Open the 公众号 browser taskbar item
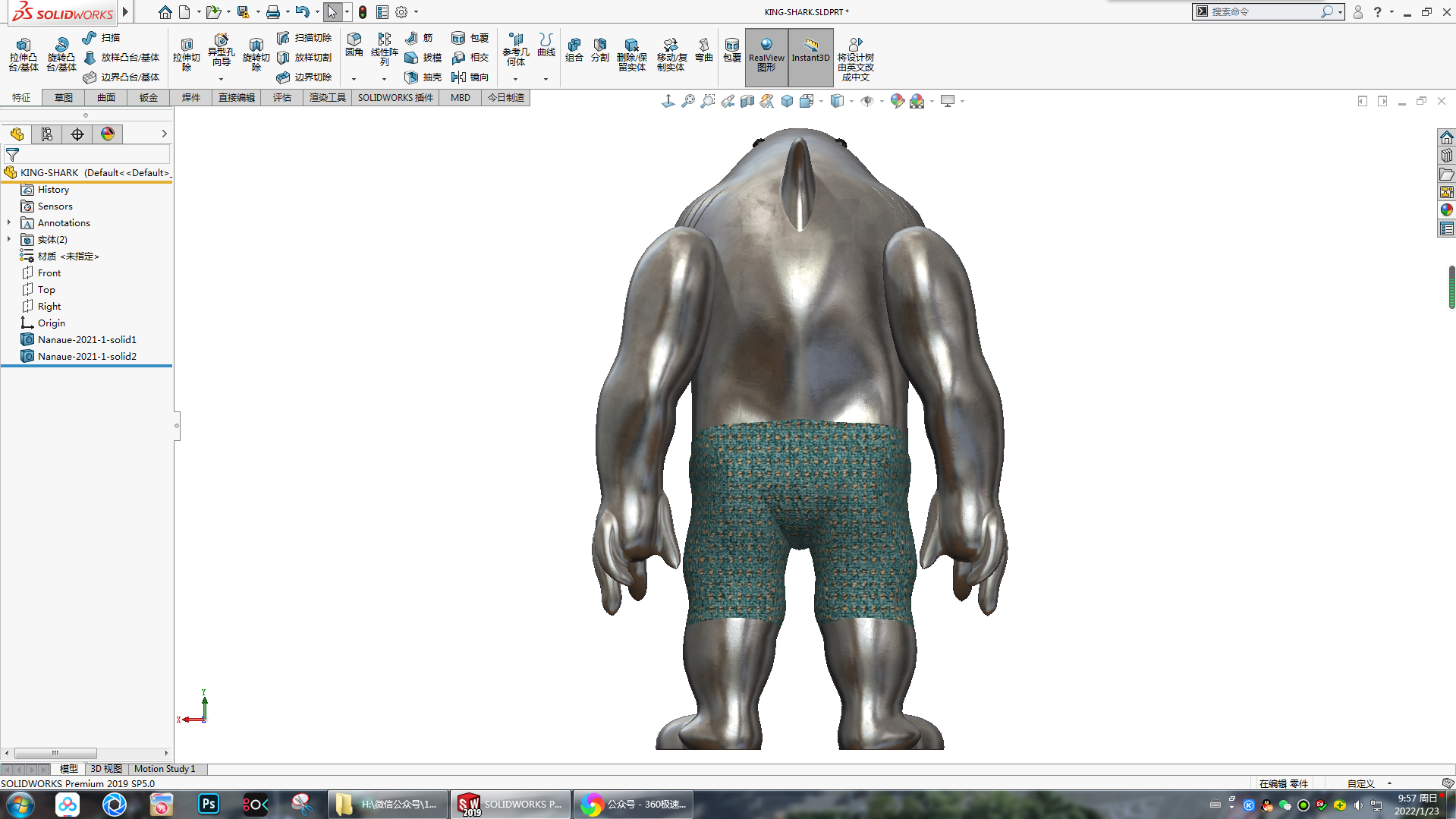The image size is (1456, 819). point(634,804)
